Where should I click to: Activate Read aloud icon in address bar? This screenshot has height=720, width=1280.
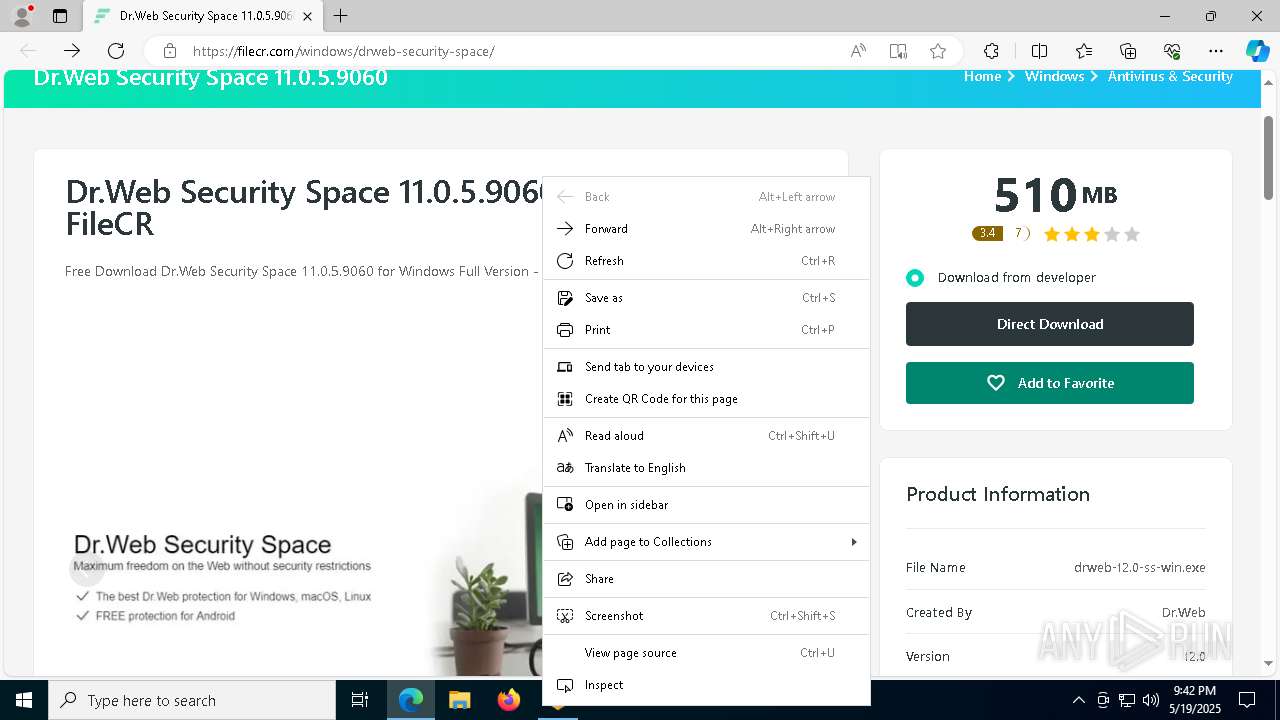[x=858, y=51]
